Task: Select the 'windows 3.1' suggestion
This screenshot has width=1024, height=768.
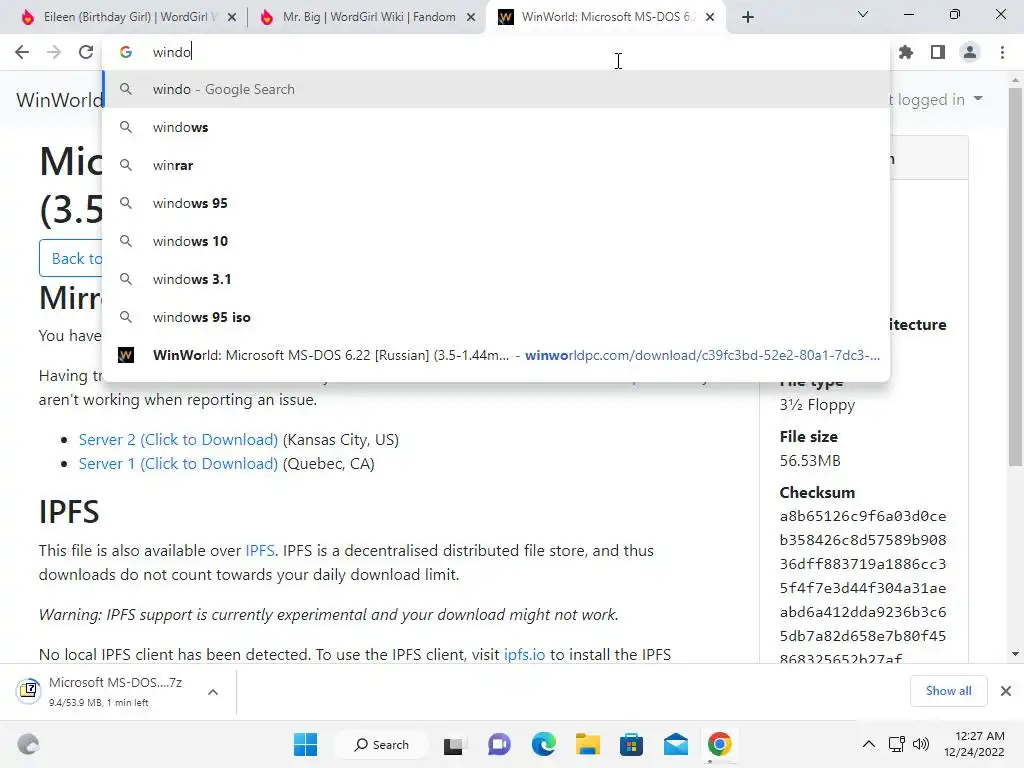Action: point(496,279)
